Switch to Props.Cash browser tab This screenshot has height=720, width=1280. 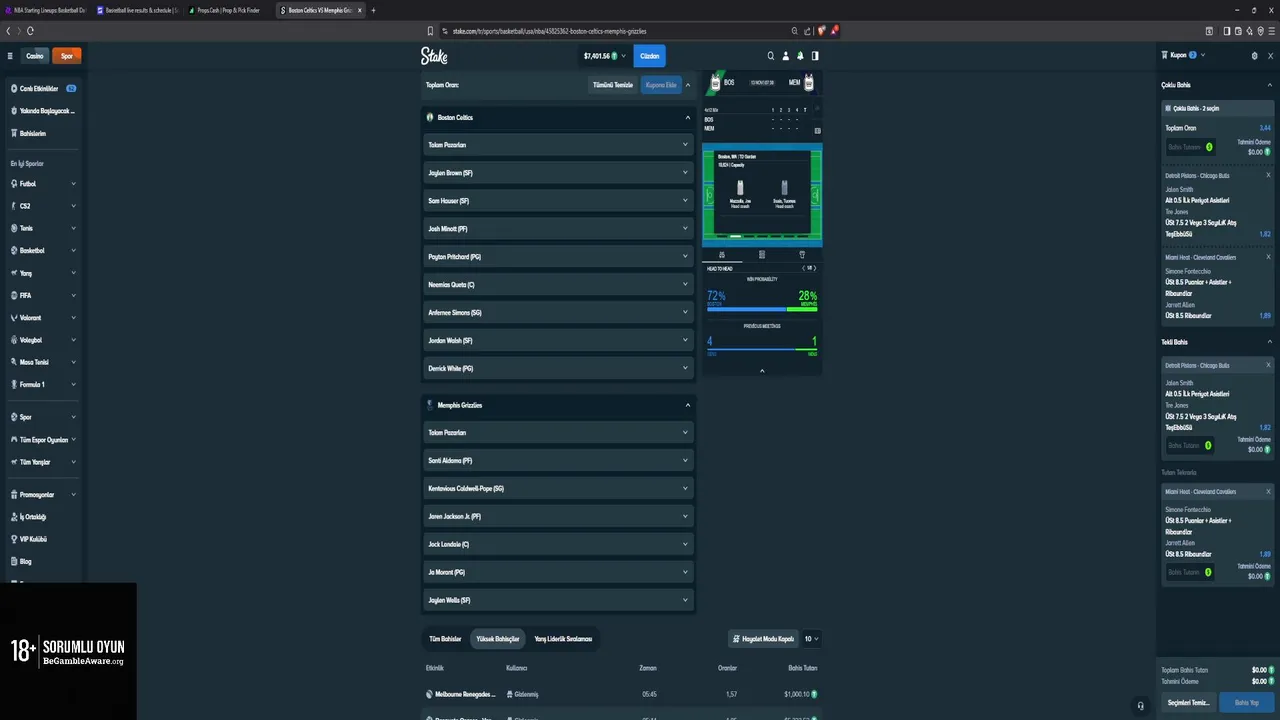click(x=228, y=10)
